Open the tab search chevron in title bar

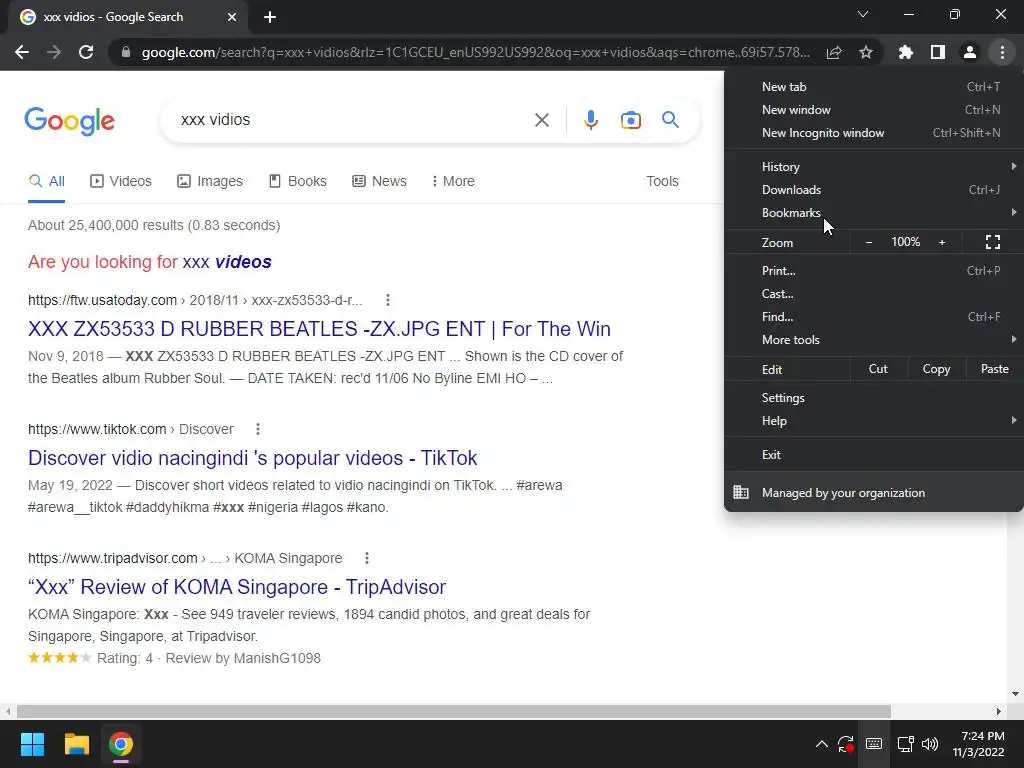pyautogui.click(x=863, y=14)
